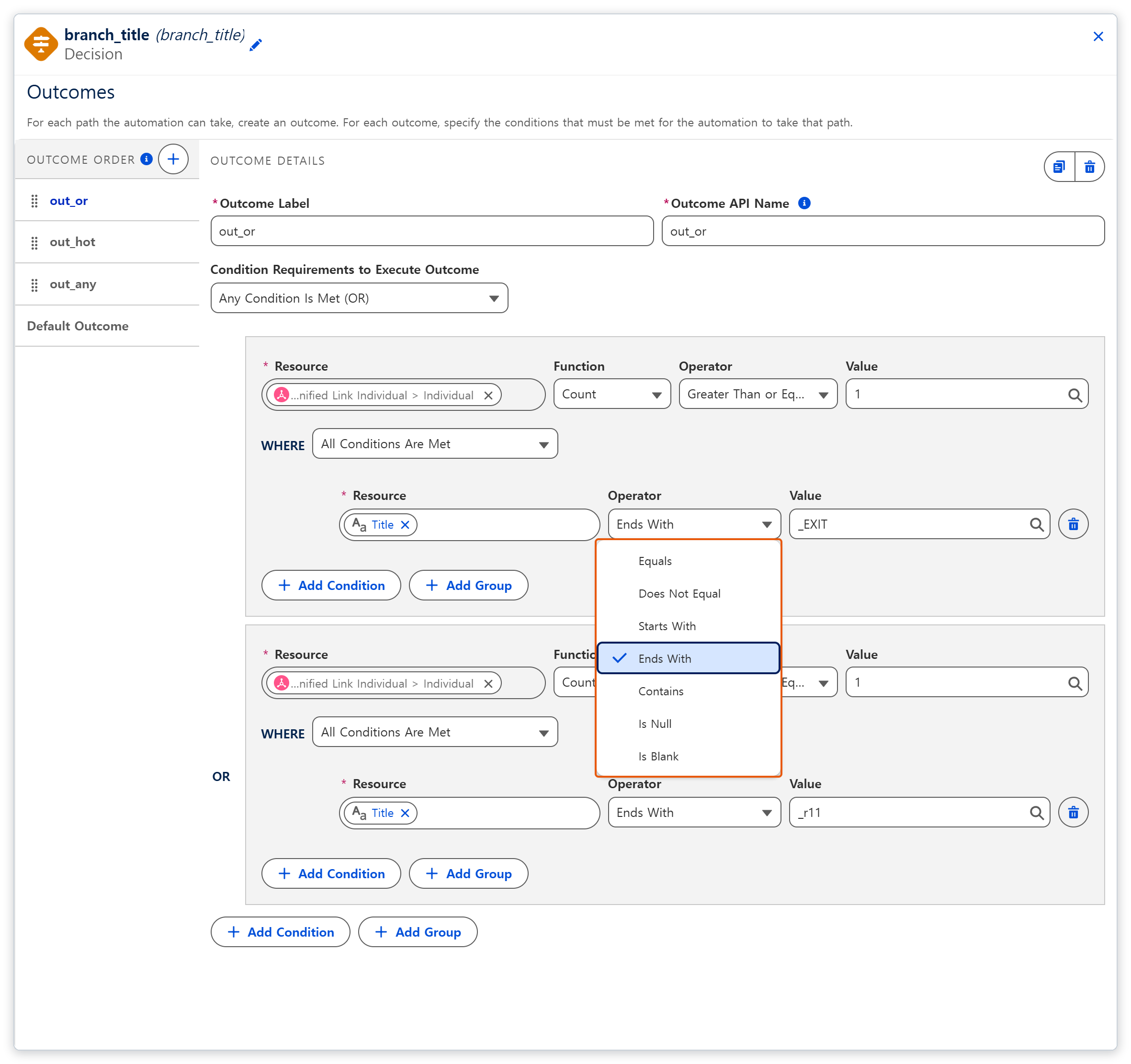Delete the outcome with the top trash icon

(x=1089, y=167)
